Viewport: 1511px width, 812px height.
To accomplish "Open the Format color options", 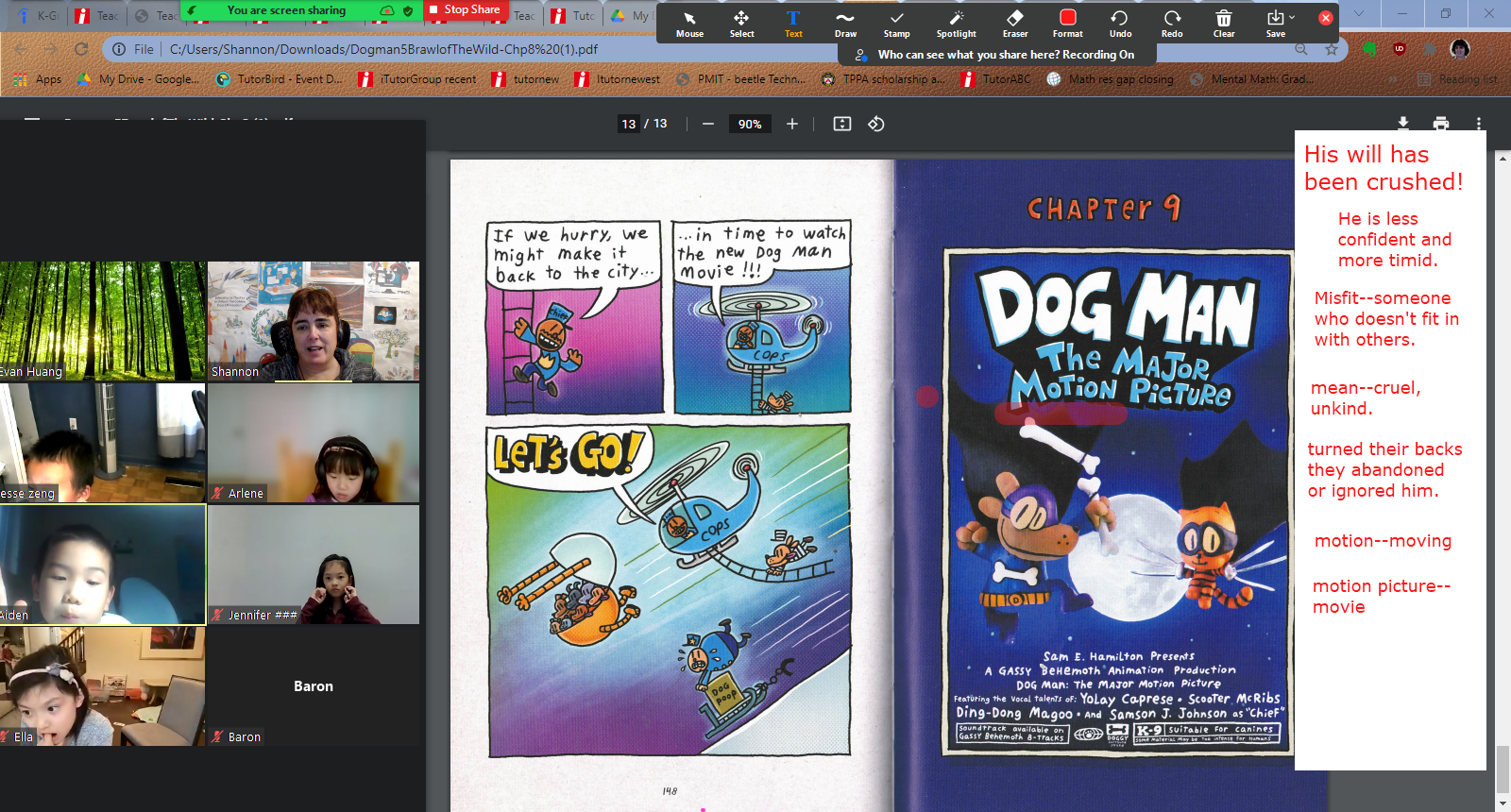I will click(x=1067, y=24).
